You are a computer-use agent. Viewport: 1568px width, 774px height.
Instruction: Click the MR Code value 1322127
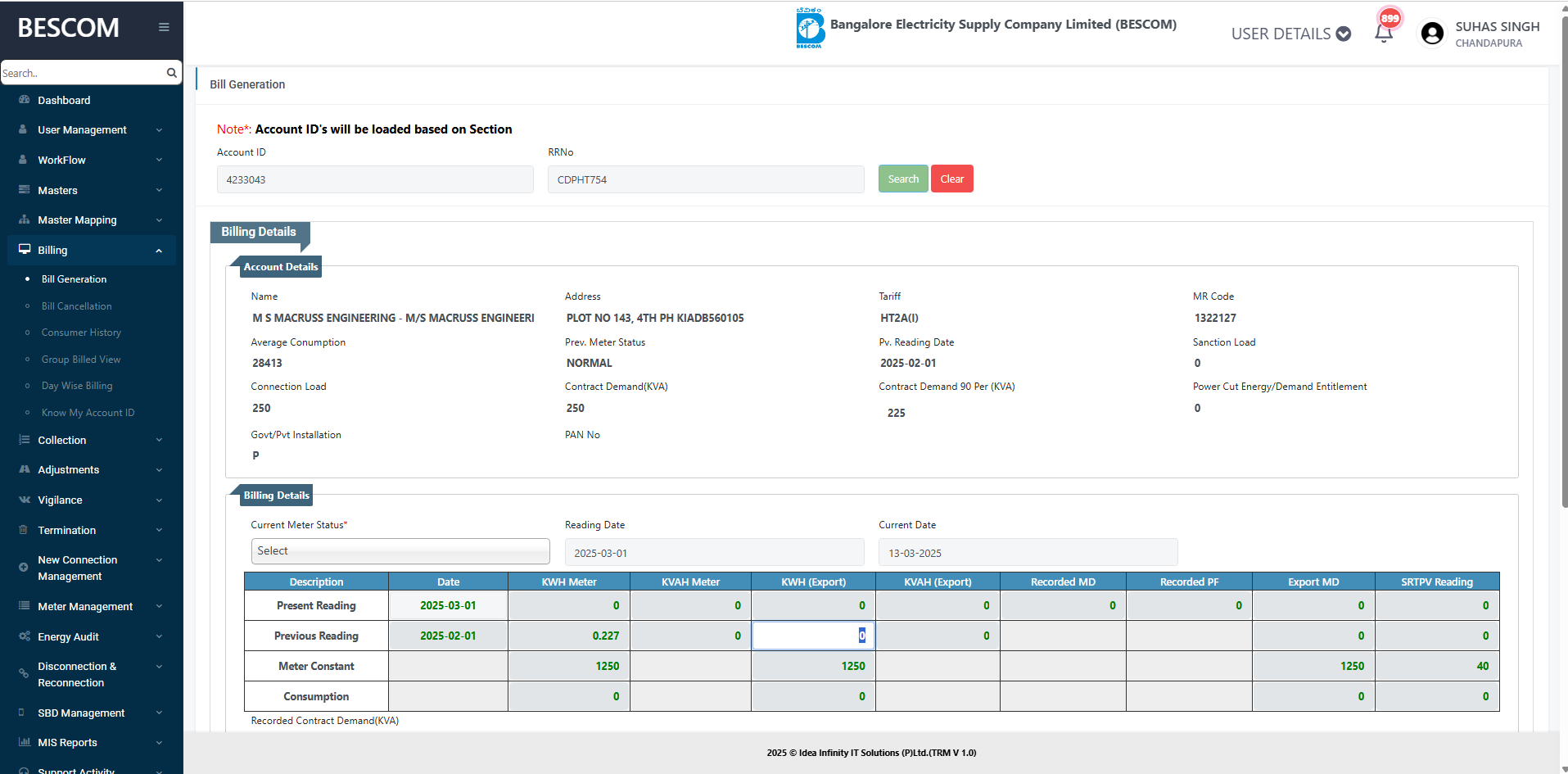[1215, 318]
